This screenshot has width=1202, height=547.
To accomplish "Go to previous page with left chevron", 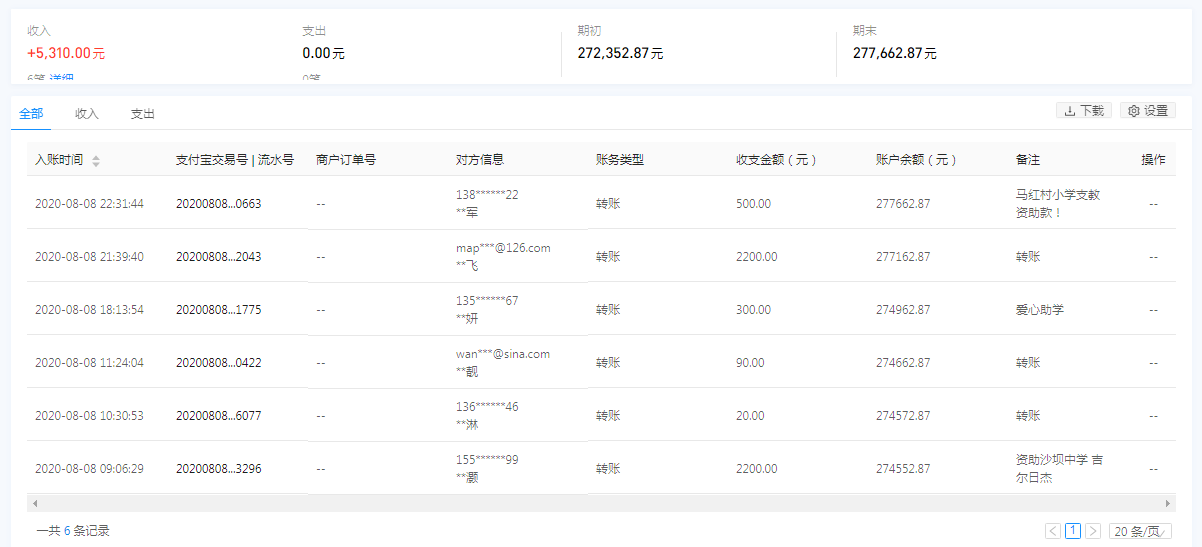I will tap(1053, 531).
